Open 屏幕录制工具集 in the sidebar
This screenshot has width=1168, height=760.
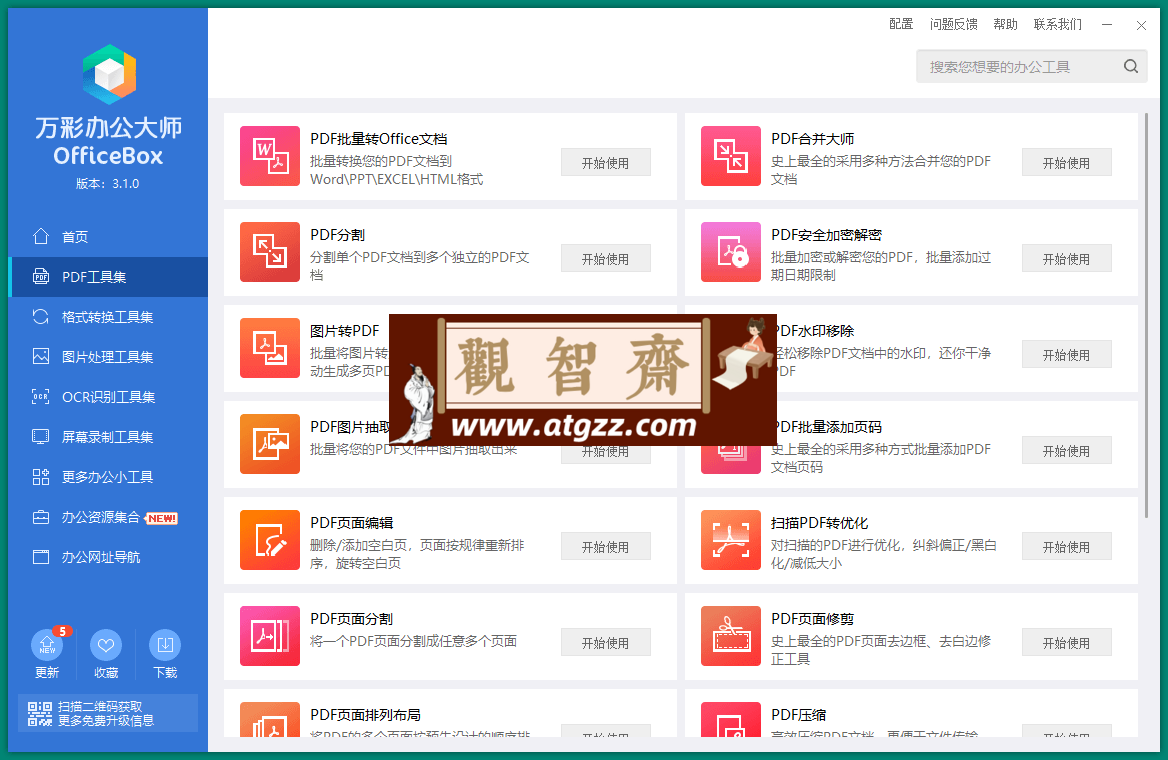[x=109, y=437]
